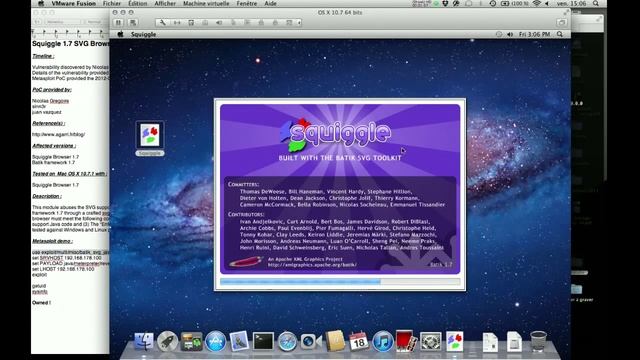Open Launchpad rocket icon in Dock
640x360 pixels.
(x=167, y=341)
